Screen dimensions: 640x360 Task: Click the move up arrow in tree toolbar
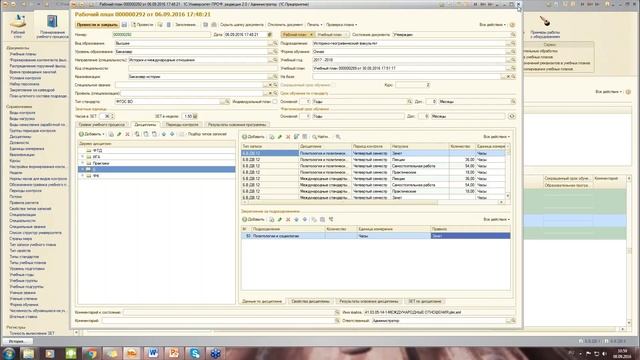coord(164,134)
